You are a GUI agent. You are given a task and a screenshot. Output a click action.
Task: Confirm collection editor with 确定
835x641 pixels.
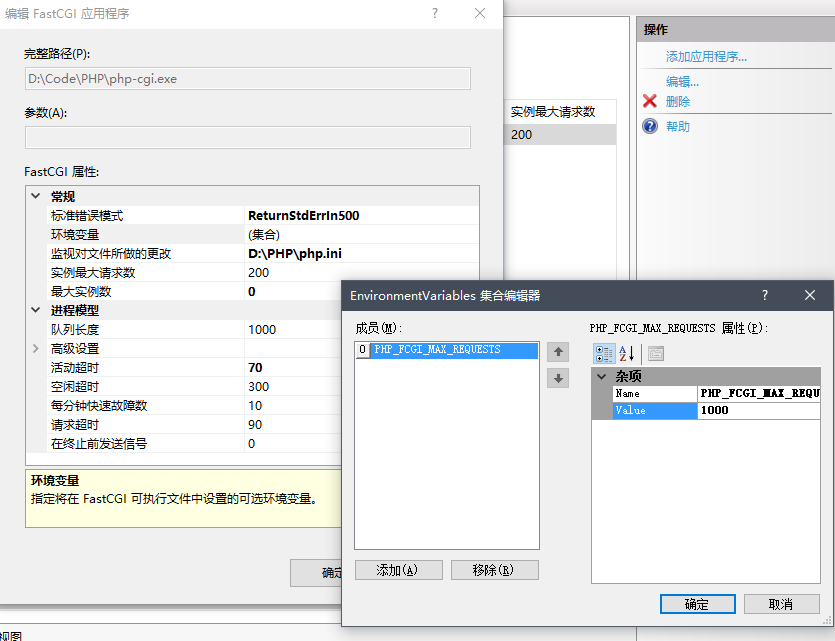pyautogui.click(x=697, y=604)
